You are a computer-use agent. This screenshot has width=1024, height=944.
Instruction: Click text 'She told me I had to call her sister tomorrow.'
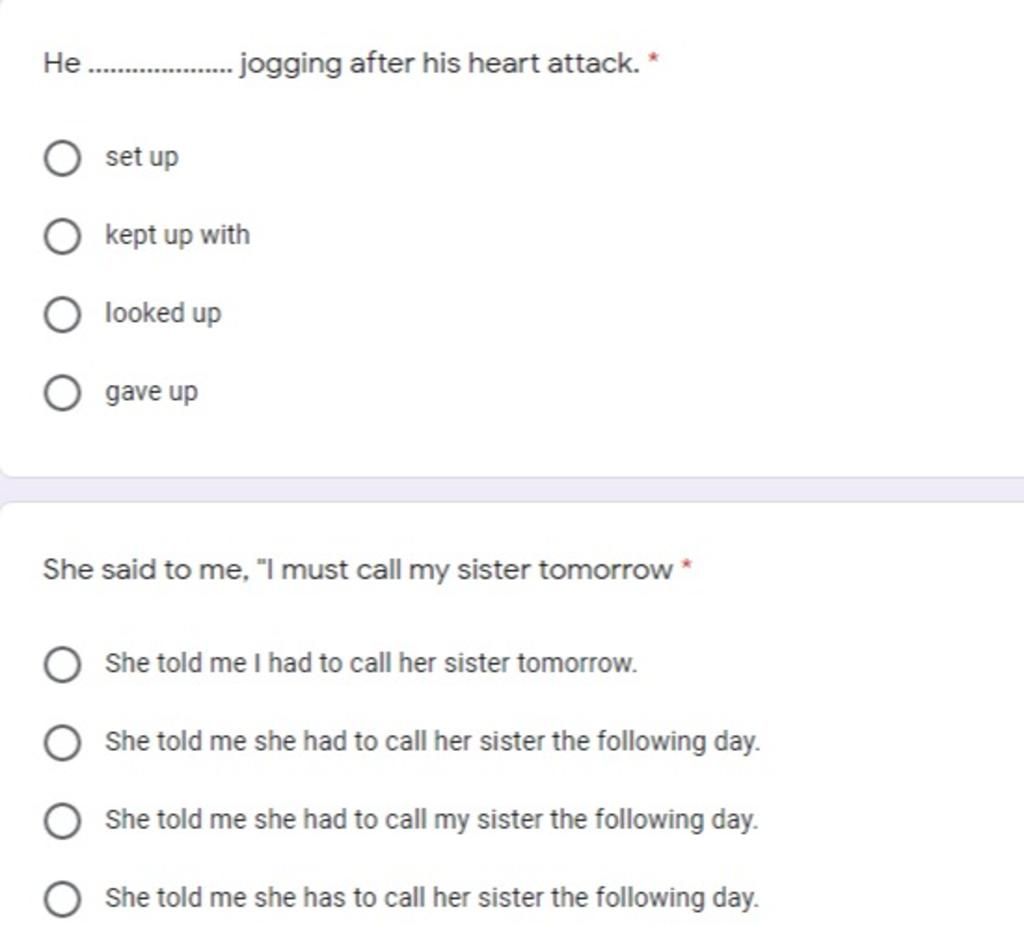pyautogui.click(x=371, y=663)
